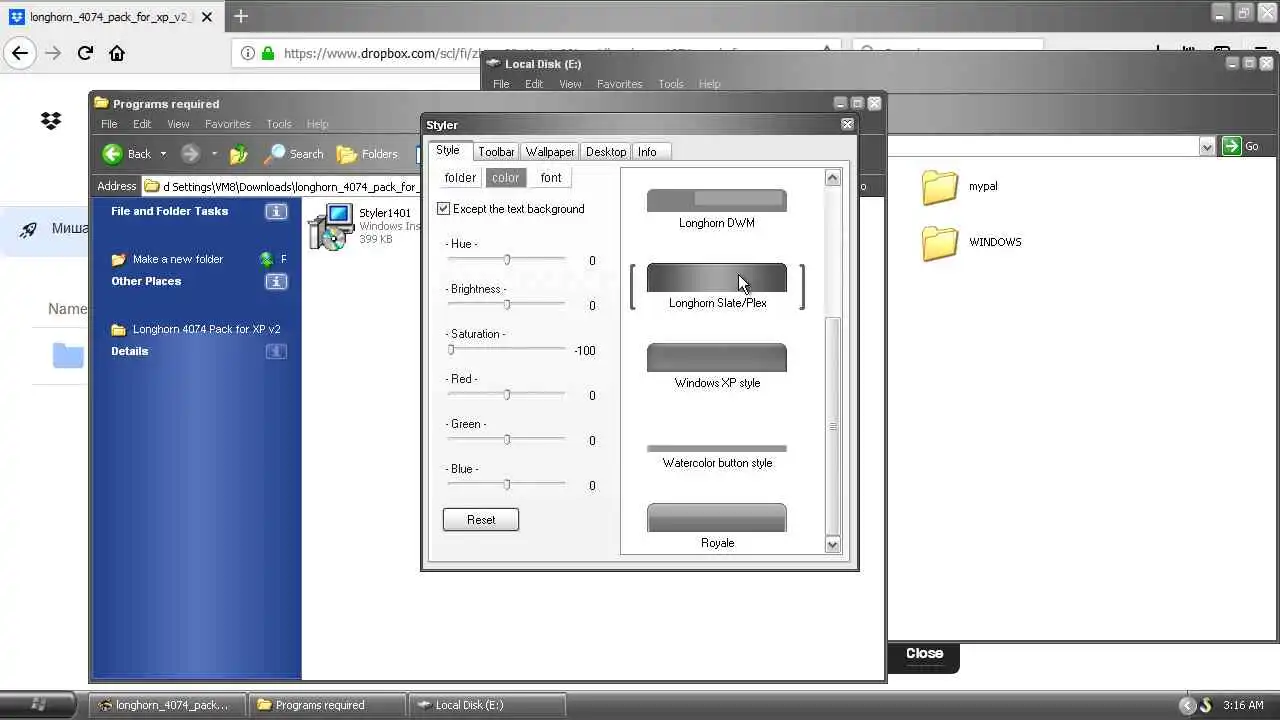Open Forward button history dropdown arrow

tap(214, 154)
